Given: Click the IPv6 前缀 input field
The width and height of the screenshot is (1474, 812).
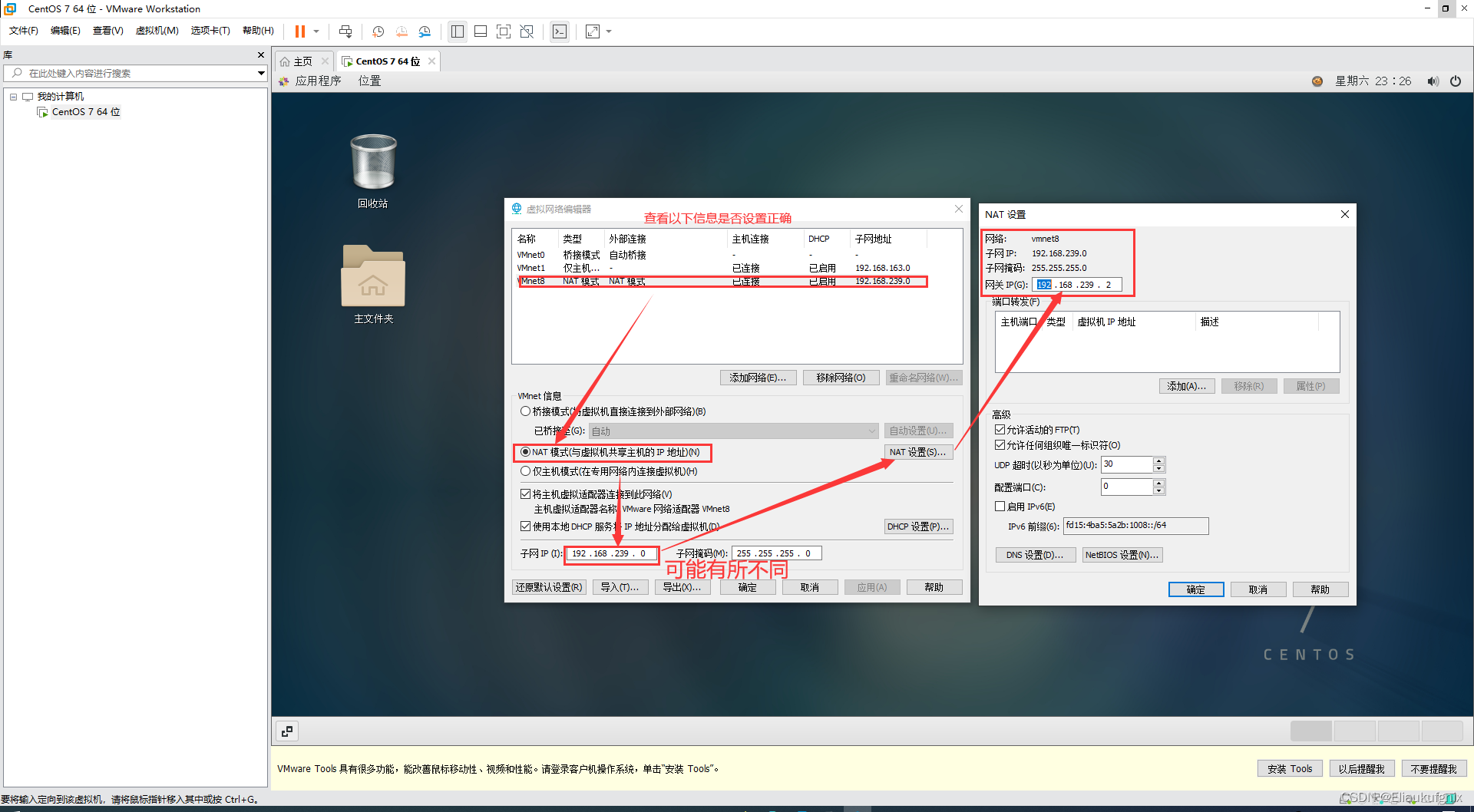Looking at the screenshot, I should coord(1135,526).
